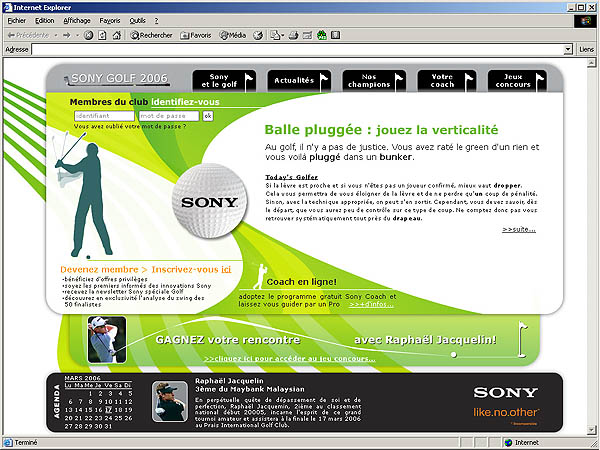The width and height of the screenshot is (600, 450).
Task: Click the SONY GOLF 2006 logo
Action: click(x=117, y=79)
